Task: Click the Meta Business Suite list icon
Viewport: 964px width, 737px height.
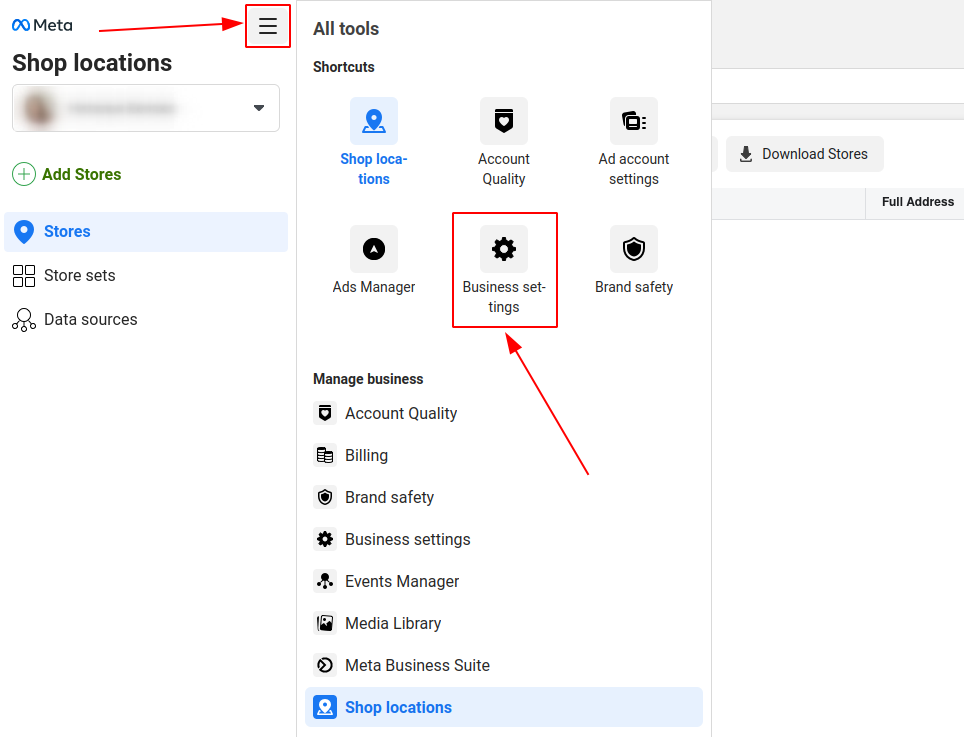Action: pyautogui.click(x=325, y=665)
